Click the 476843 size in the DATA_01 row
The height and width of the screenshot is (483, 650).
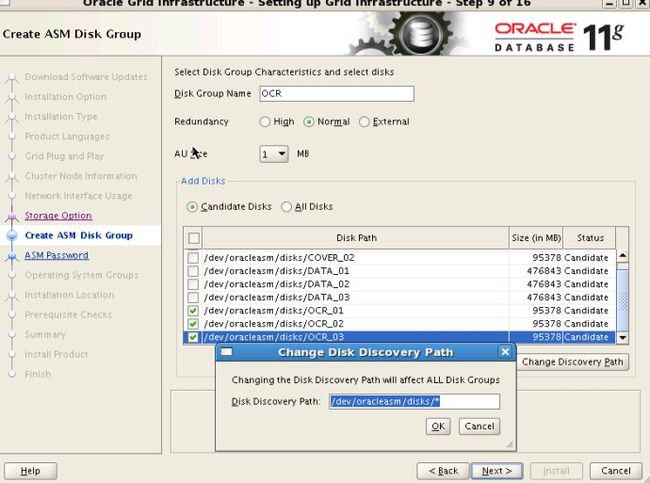tap(544, 271)
